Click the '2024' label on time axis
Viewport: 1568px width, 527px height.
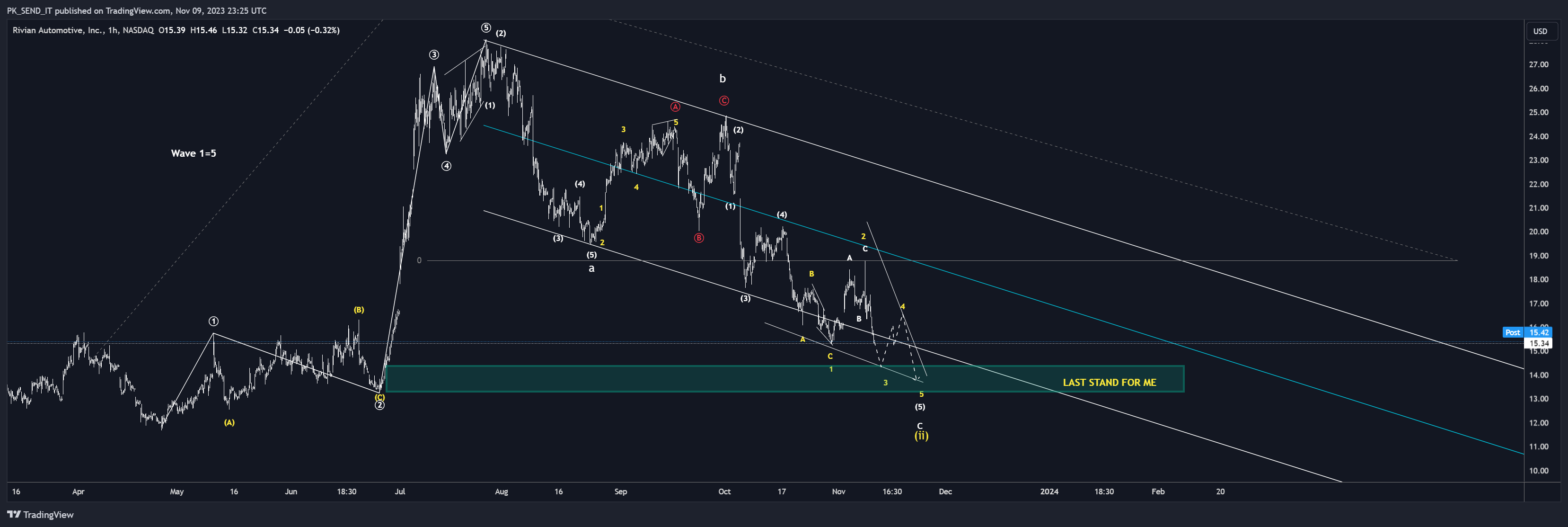click(x=1049, y=491)
